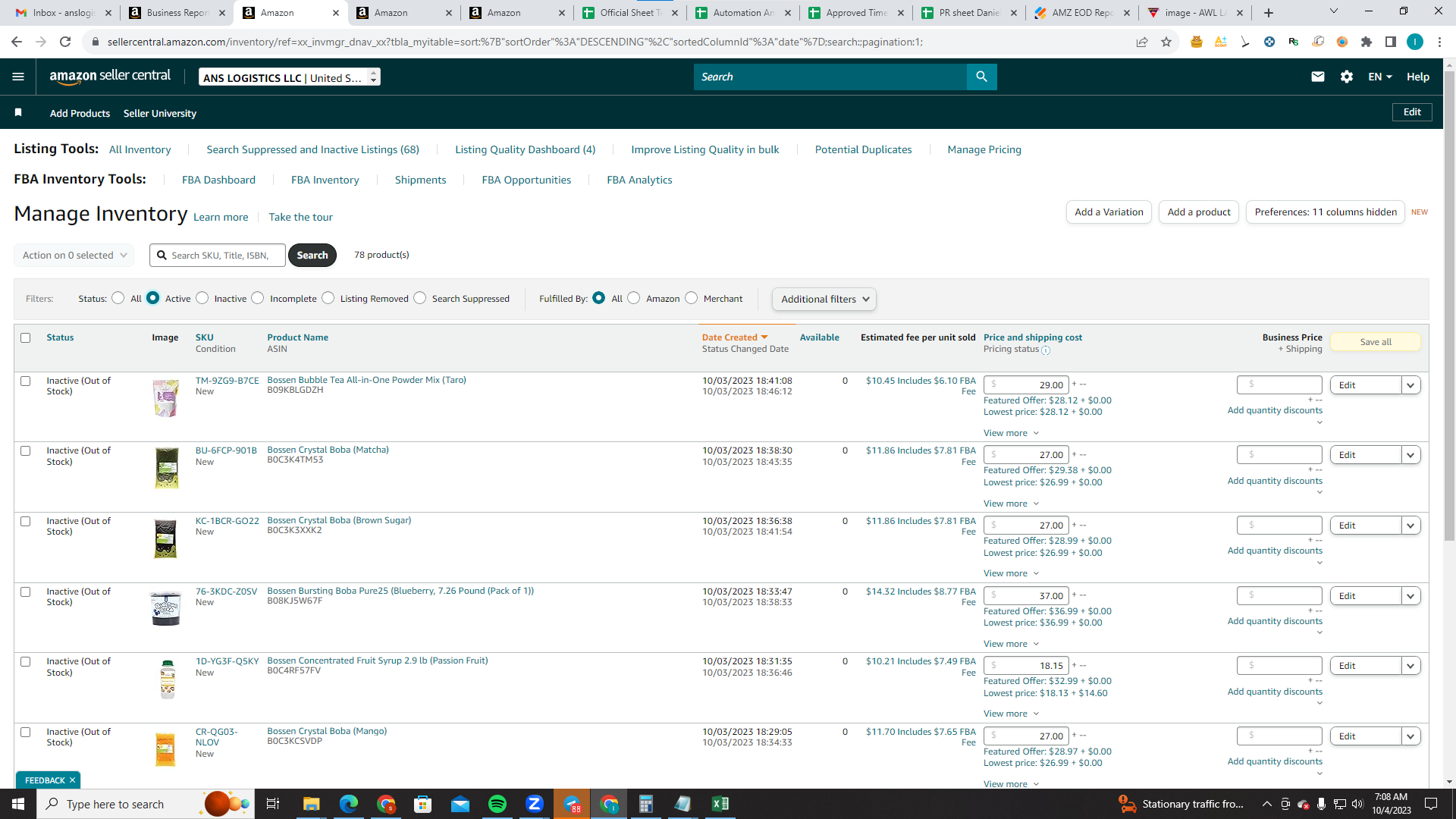Open Microsoft Edge from the taskbar
The width and height of the screenshot is (1456, 819).
[x=349, y=804]
